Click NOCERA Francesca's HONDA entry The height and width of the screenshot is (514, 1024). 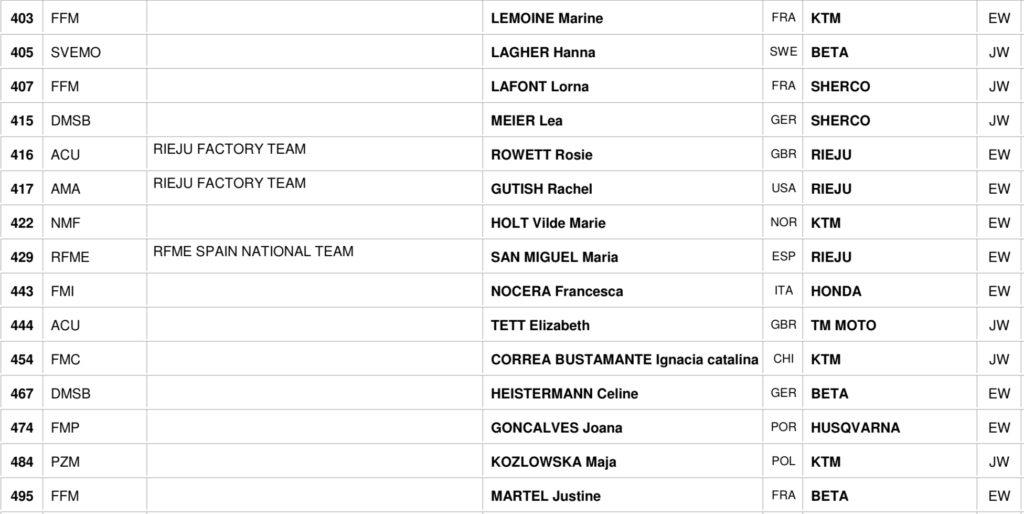(836, 291)
